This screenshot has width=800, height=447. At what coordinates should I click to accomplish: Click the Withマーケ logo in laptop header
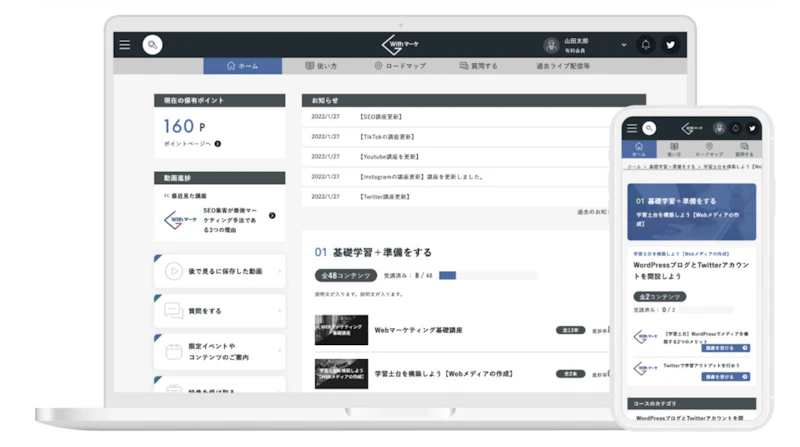click(401, 45)
